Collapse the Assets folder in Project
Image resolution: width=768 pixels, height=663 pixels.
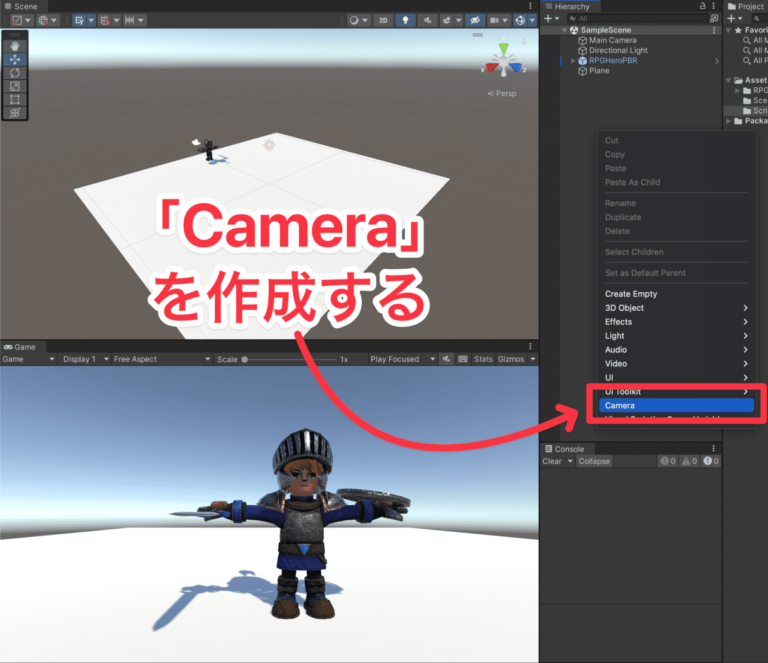pos(728,80)
